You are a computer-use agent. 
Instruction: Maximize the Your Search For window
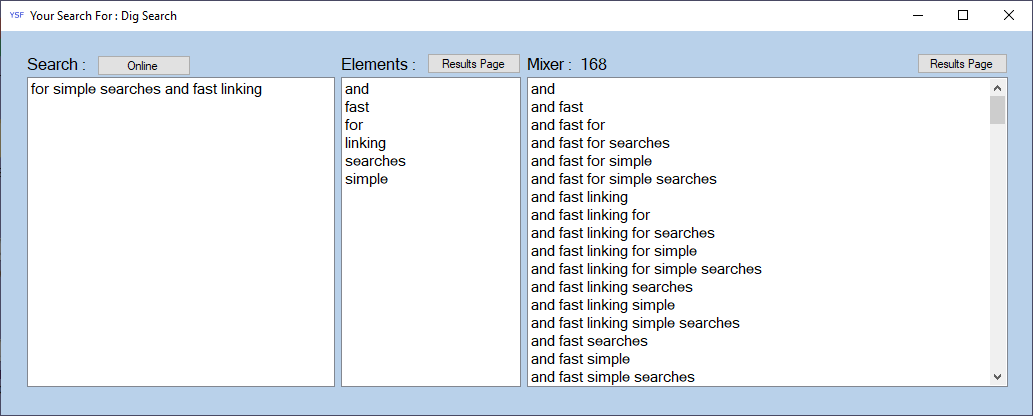tap(963, 16)
